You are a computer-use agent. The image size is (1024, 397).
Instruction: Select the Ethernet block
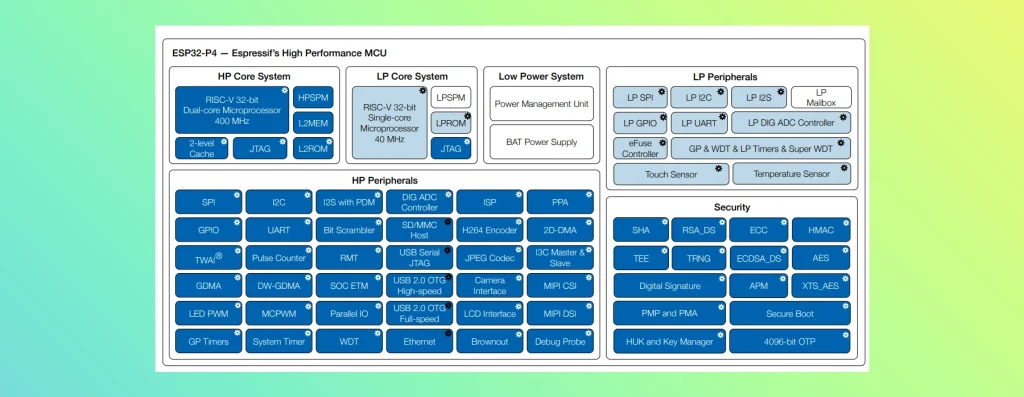coord(419,341)
